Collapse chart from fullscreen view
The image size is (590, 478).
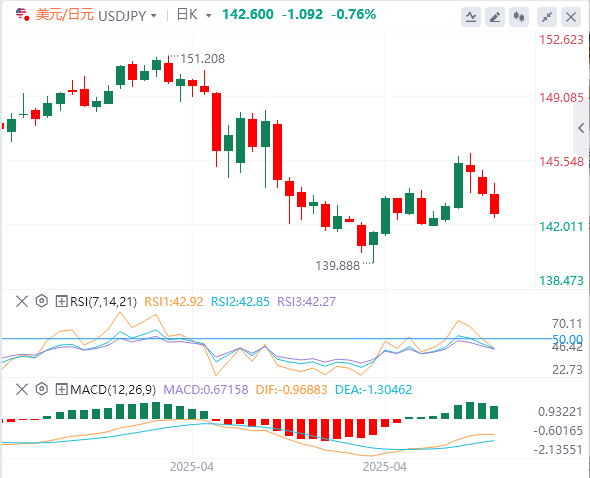pyautogui.click(x=547, y=17)
